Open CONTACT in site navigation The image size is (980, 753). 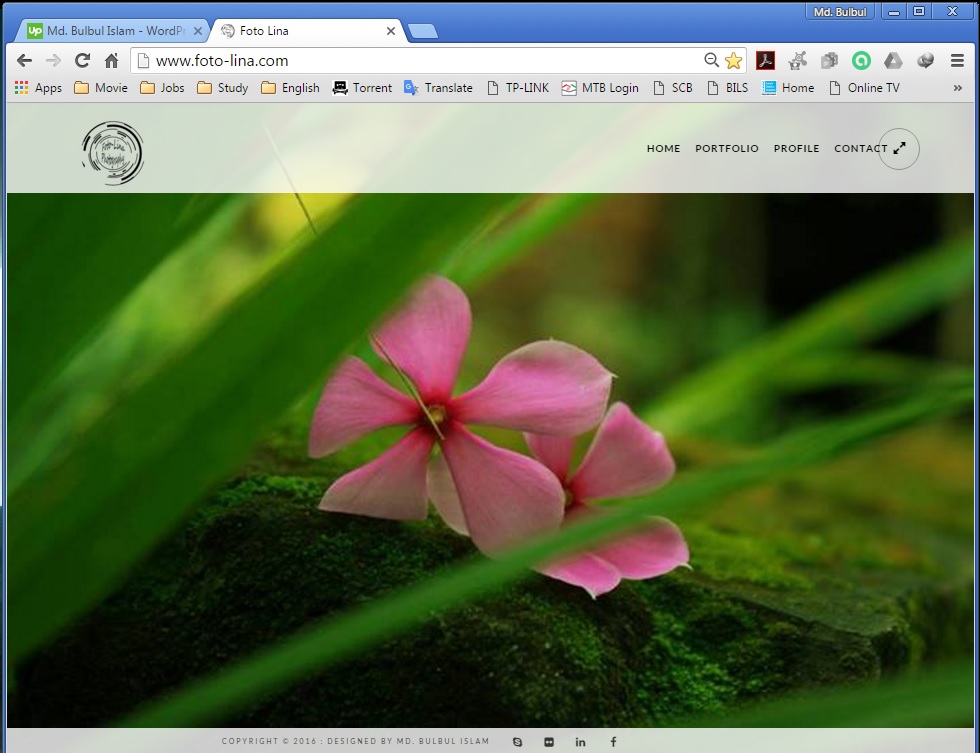(861, 148)
